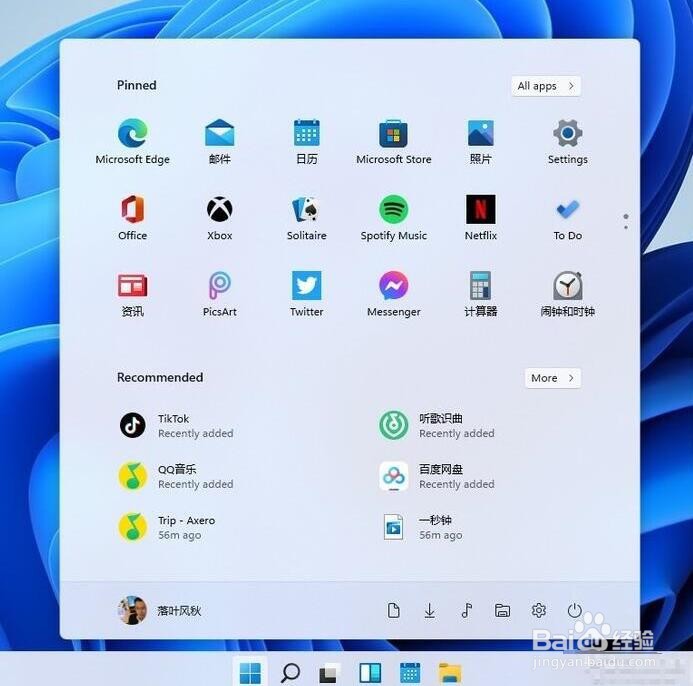Viewport: 693px width, 686px height.
Task: Open the 一秒钟 recent file
Action: point(422,527)
